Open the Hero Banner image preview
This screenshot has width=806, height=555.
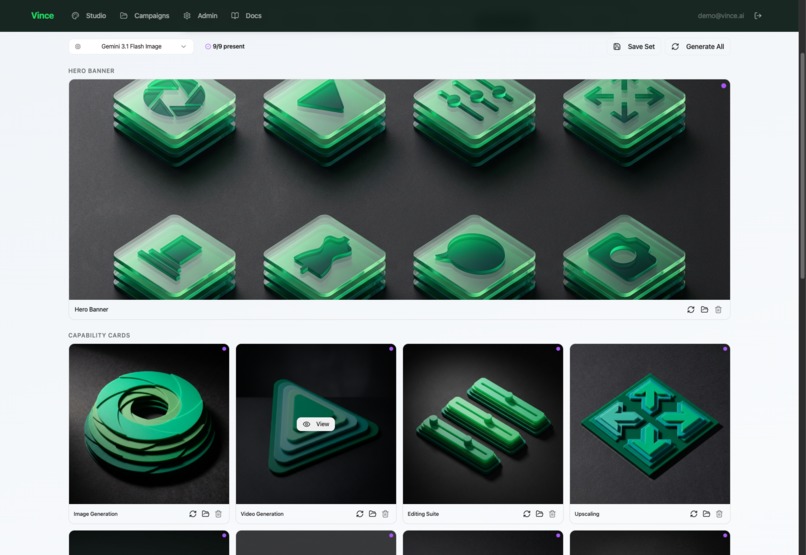[399, 189]
